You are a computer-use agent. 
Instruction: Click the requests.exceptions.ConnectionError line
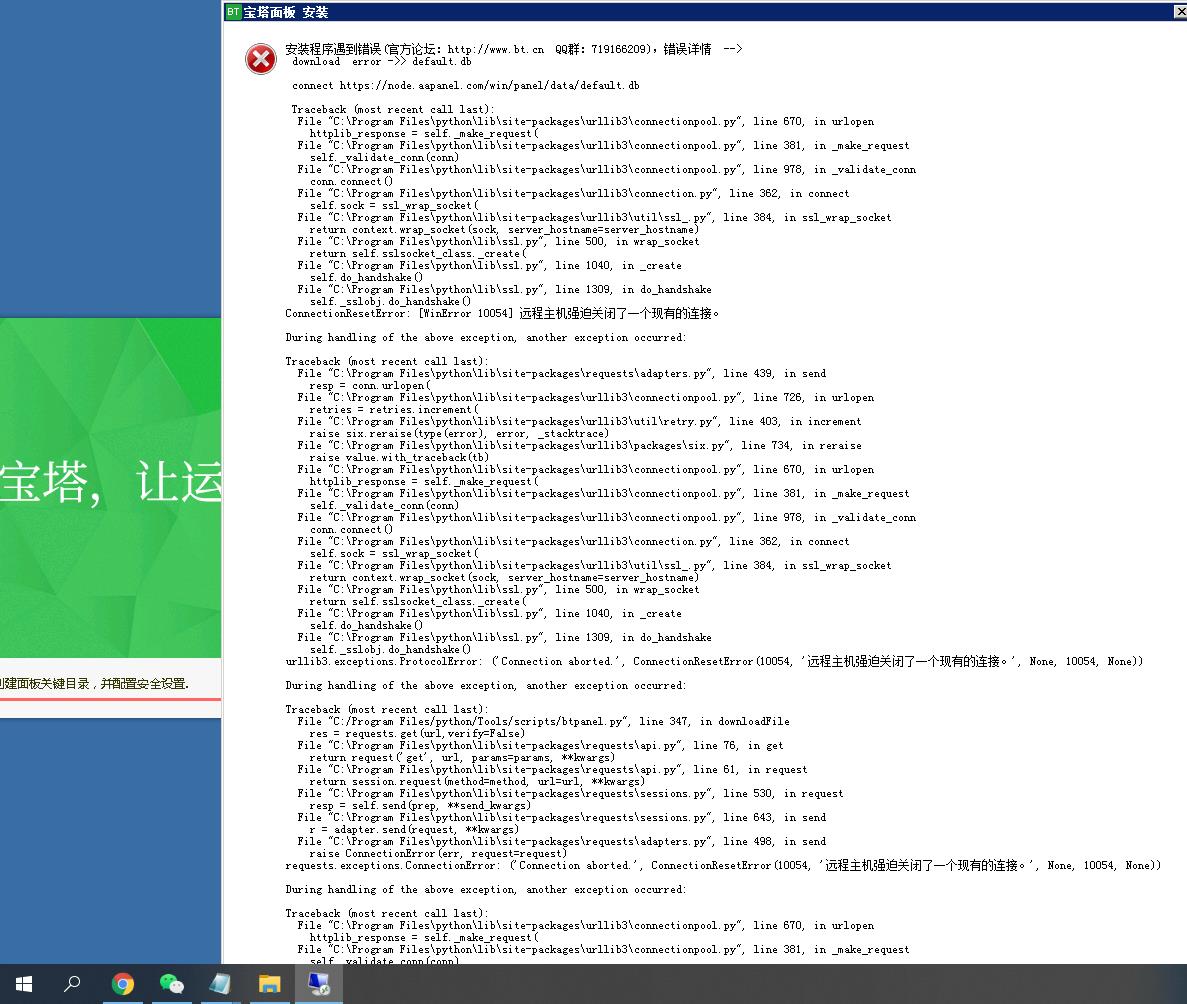click(x=723, y=865)
